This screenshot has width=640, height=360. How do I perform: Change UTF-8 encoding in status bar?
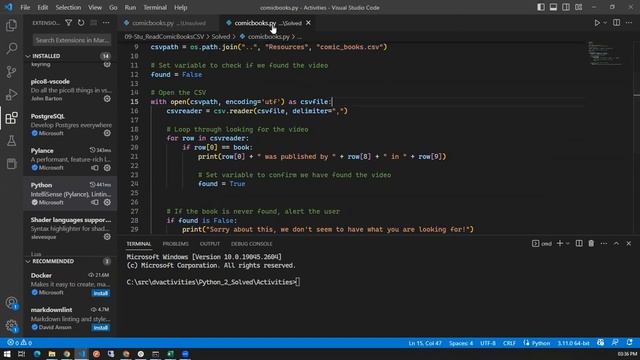coord(488,343)
